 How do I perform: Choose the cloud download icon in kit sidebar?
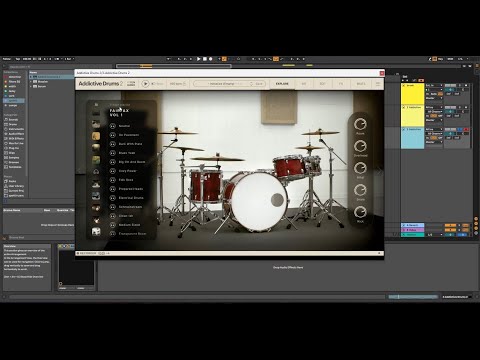pos(96,172)
